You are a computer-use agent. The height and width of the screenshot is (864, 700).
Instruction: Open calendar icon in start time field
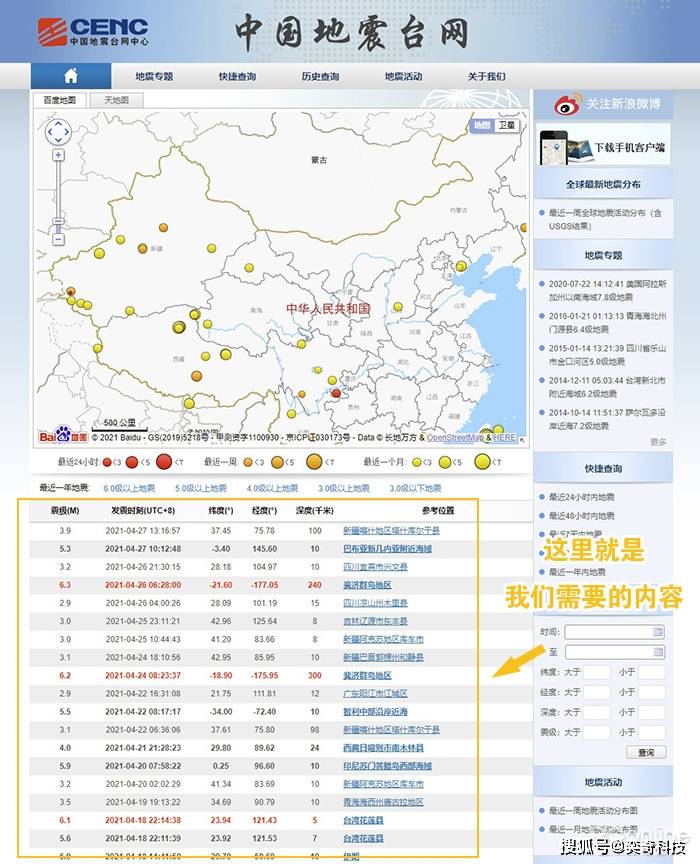pyautogui.click(x=658, y=631)
